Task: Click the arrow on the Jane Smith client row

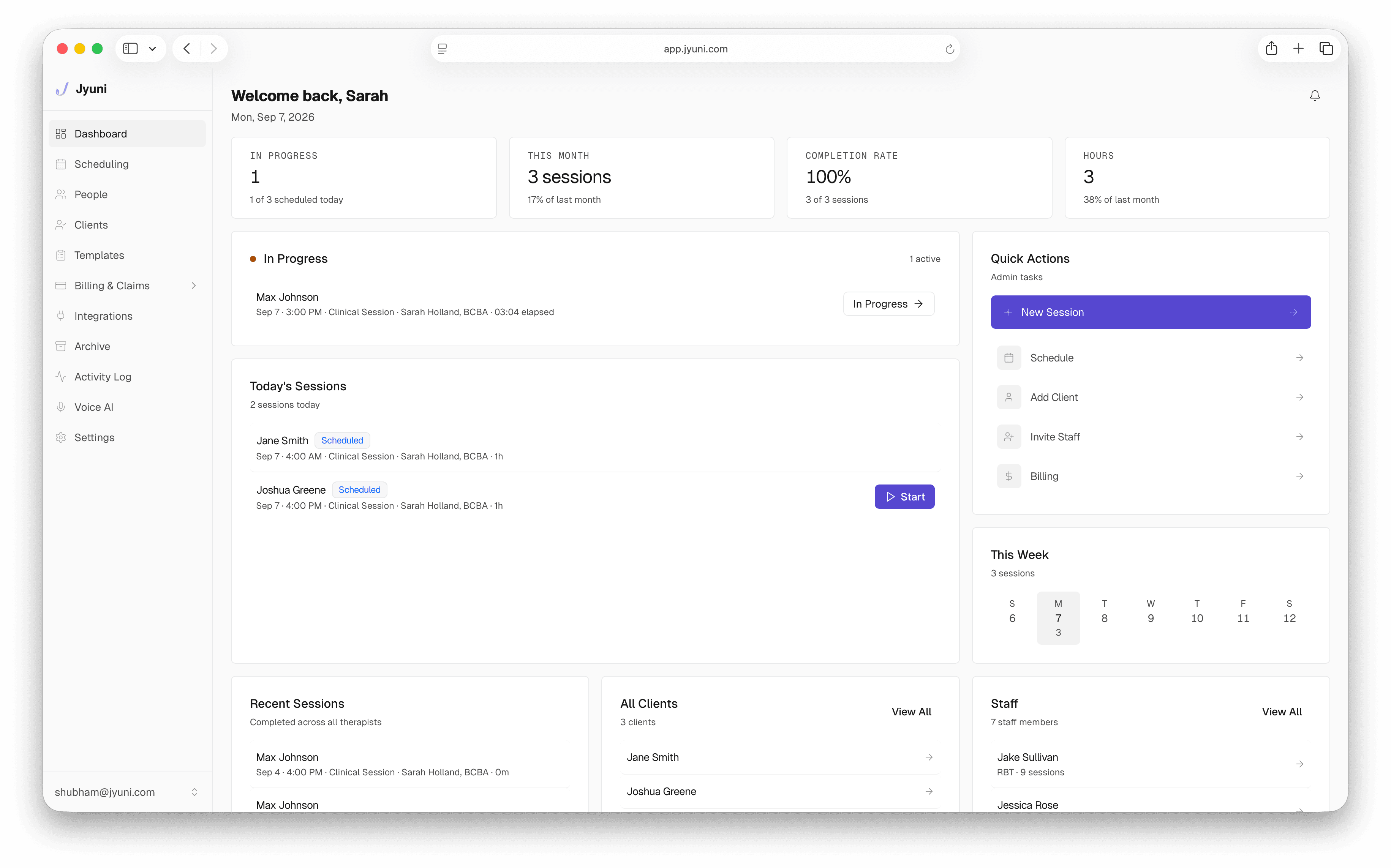Action: 929,757
